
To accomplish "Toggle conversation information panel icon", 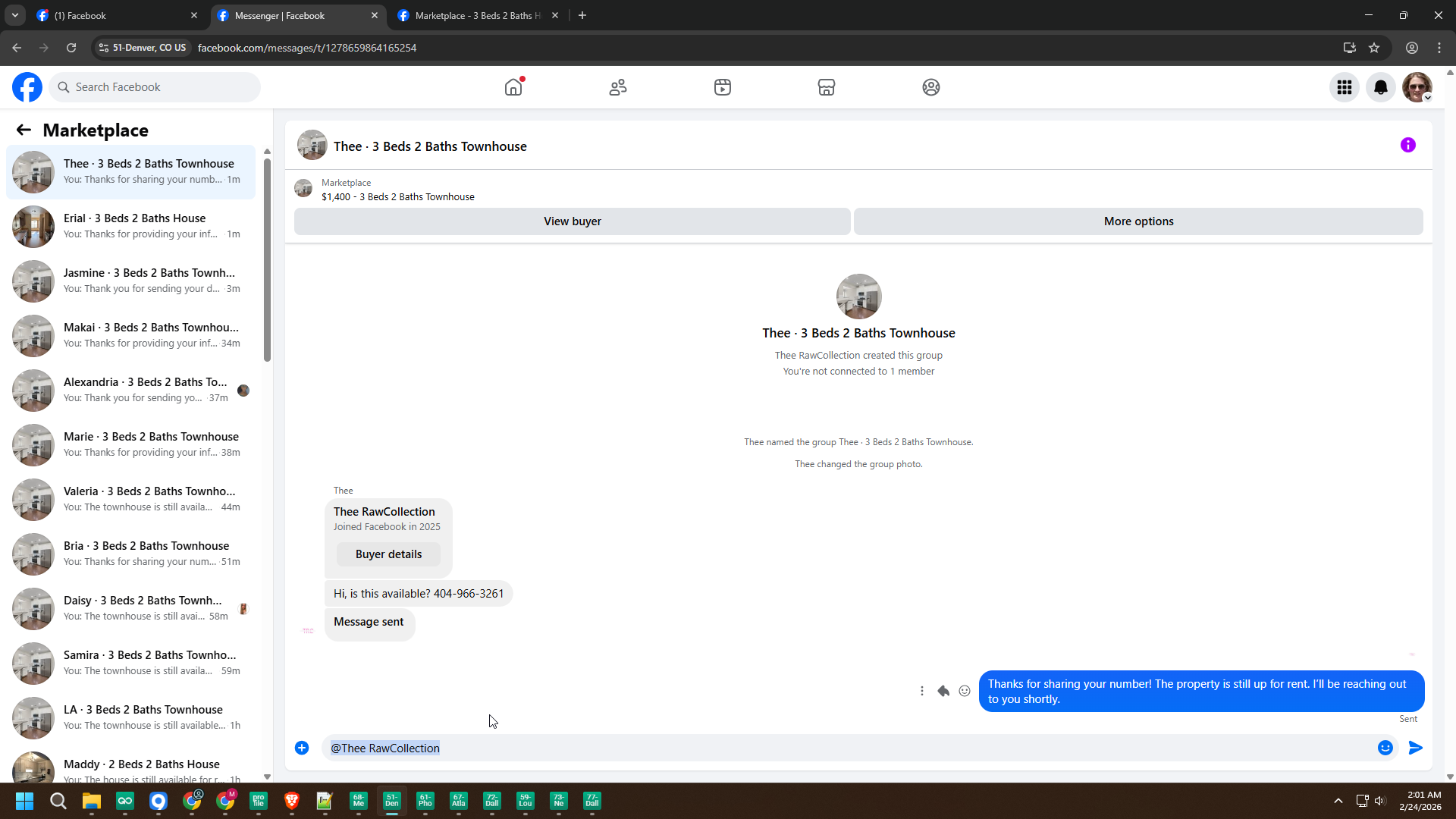I will [1408, 145].
